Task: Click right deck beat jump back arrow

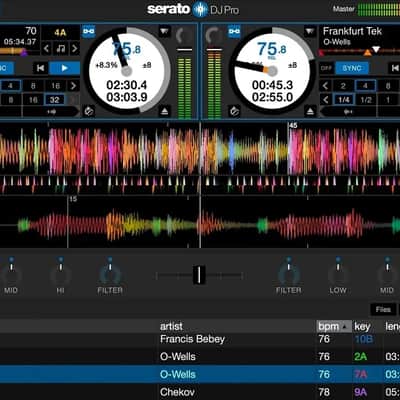Action: pyautogui.click(x=348, y=112)
